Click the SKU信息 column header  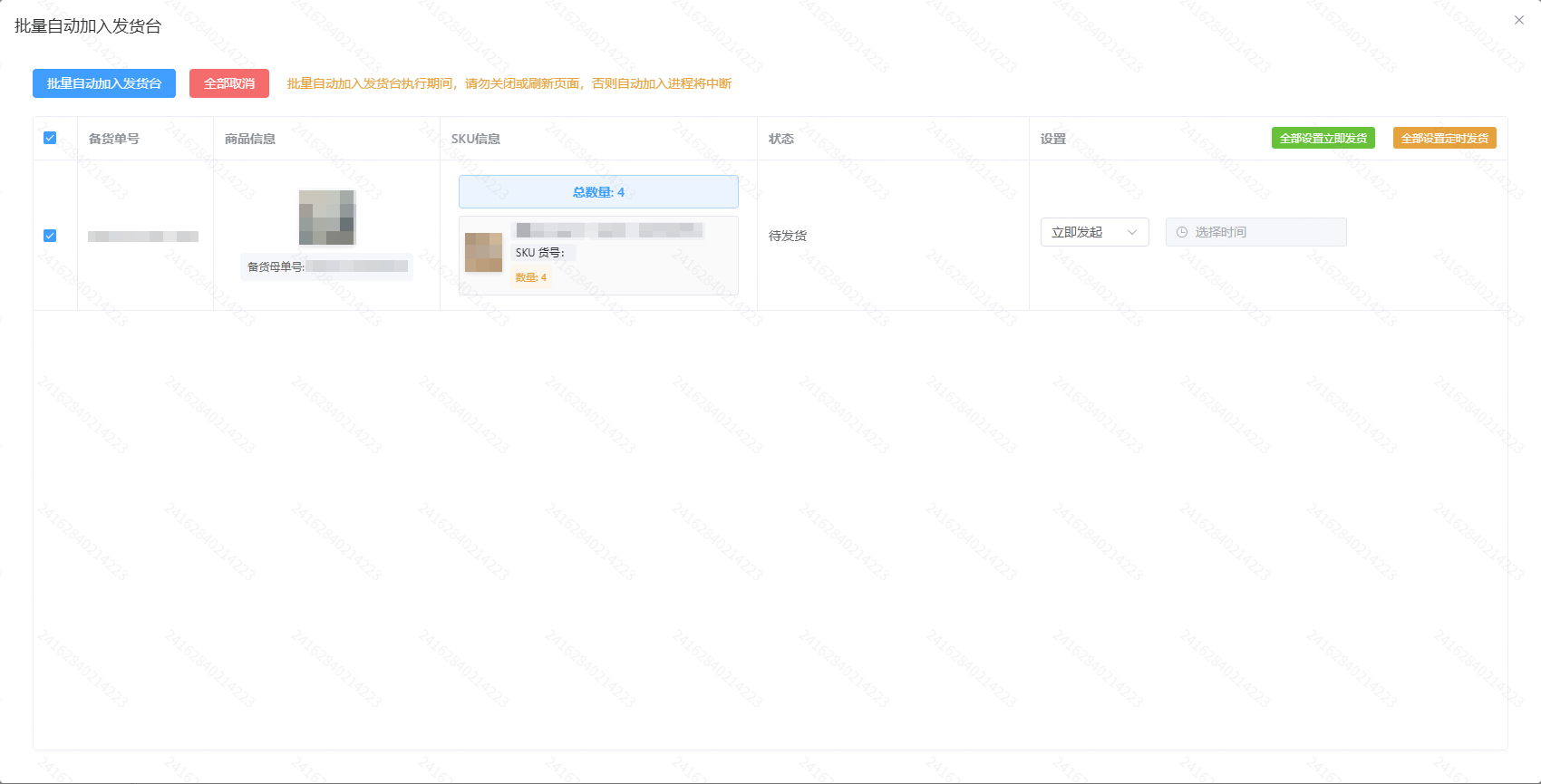click(x=476, y=139)
